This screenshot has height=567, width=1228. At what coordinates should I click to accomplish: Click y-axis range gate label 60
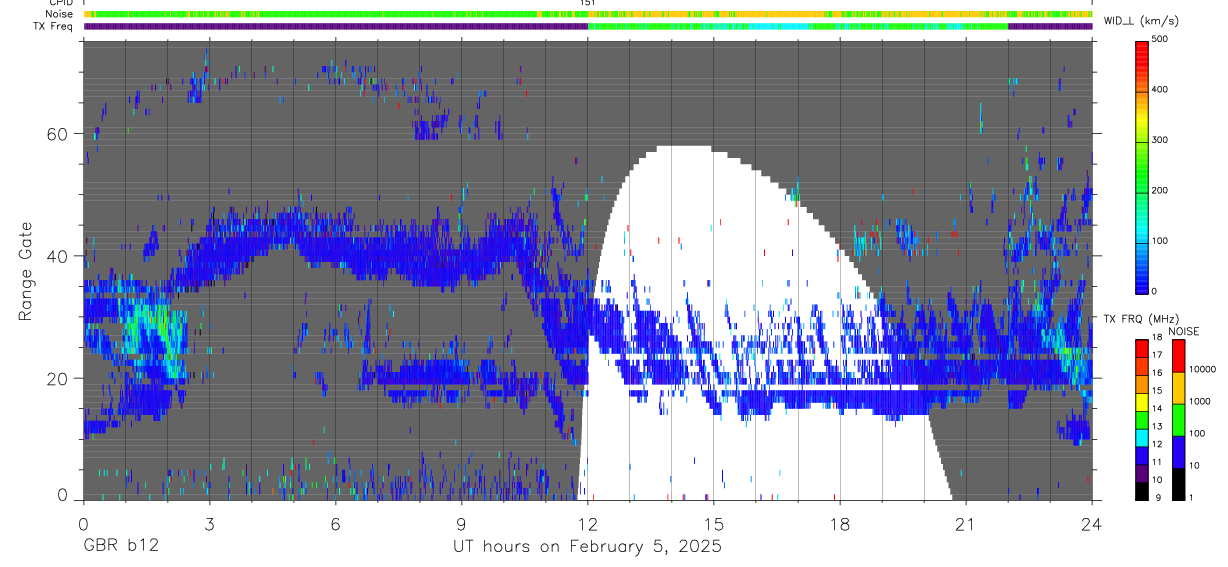coord(58,134)
